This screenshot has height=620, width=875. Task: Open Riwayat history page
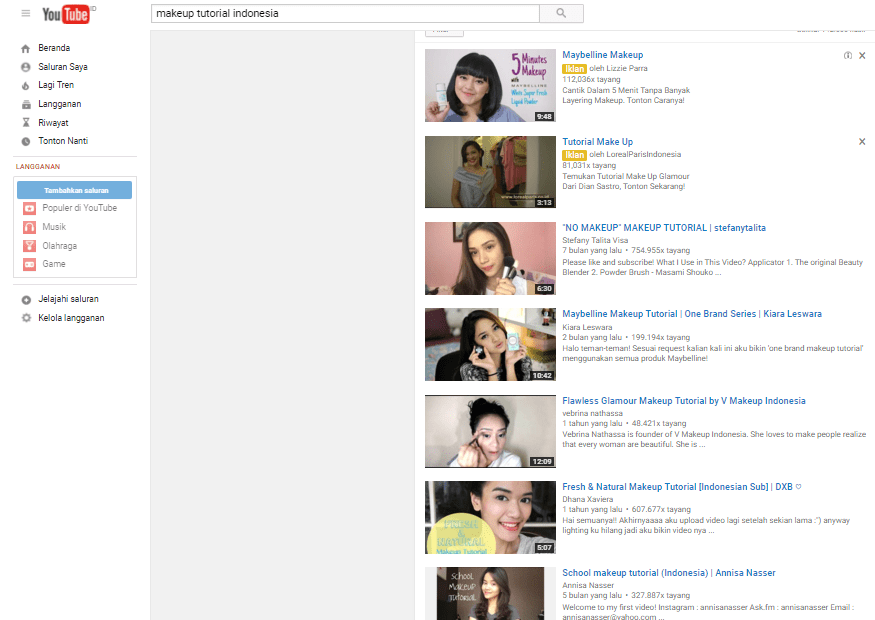tap(53, 123)
